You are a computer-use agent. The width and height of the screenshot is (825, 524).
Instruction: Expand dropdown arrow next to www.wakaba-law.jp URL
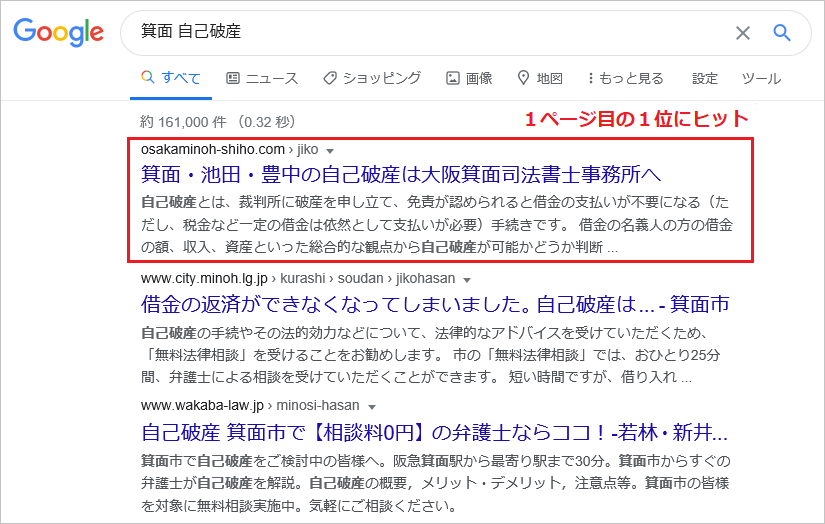click(372, 407)
